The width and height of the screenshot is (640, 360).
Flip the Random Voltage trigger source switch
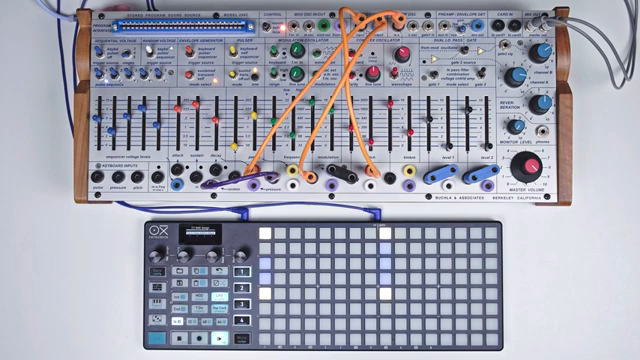click(150, 52)
